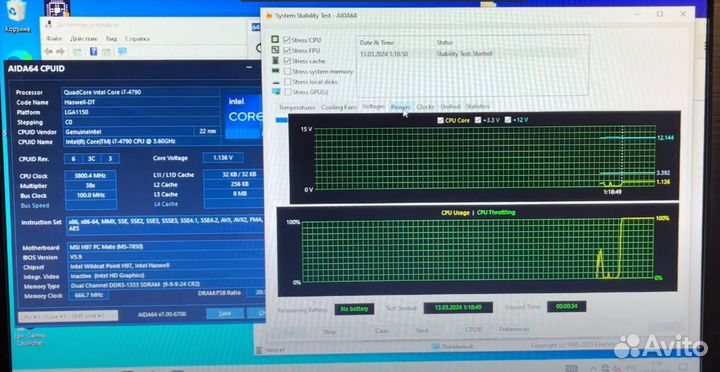Click the Multiplier value 38x

click(x=90, y=186)
